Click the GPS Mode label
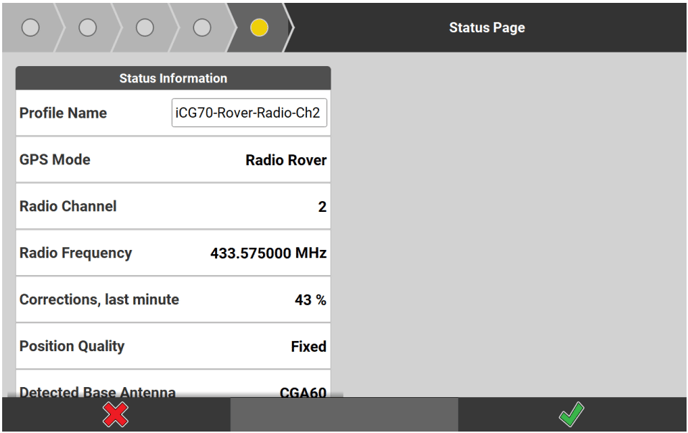The image size is (688, 433). [x=55, y=160]
